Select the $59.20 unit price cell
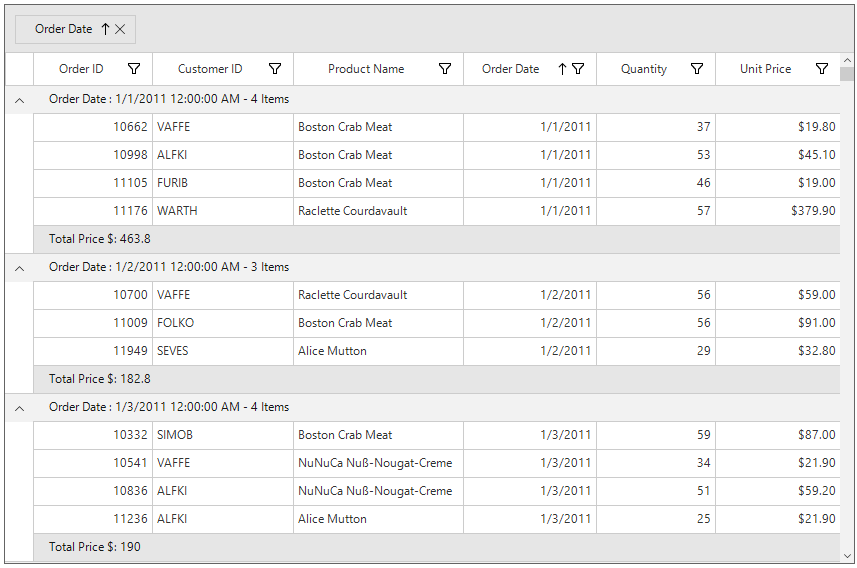857x568 pixels. pos(778,491)
